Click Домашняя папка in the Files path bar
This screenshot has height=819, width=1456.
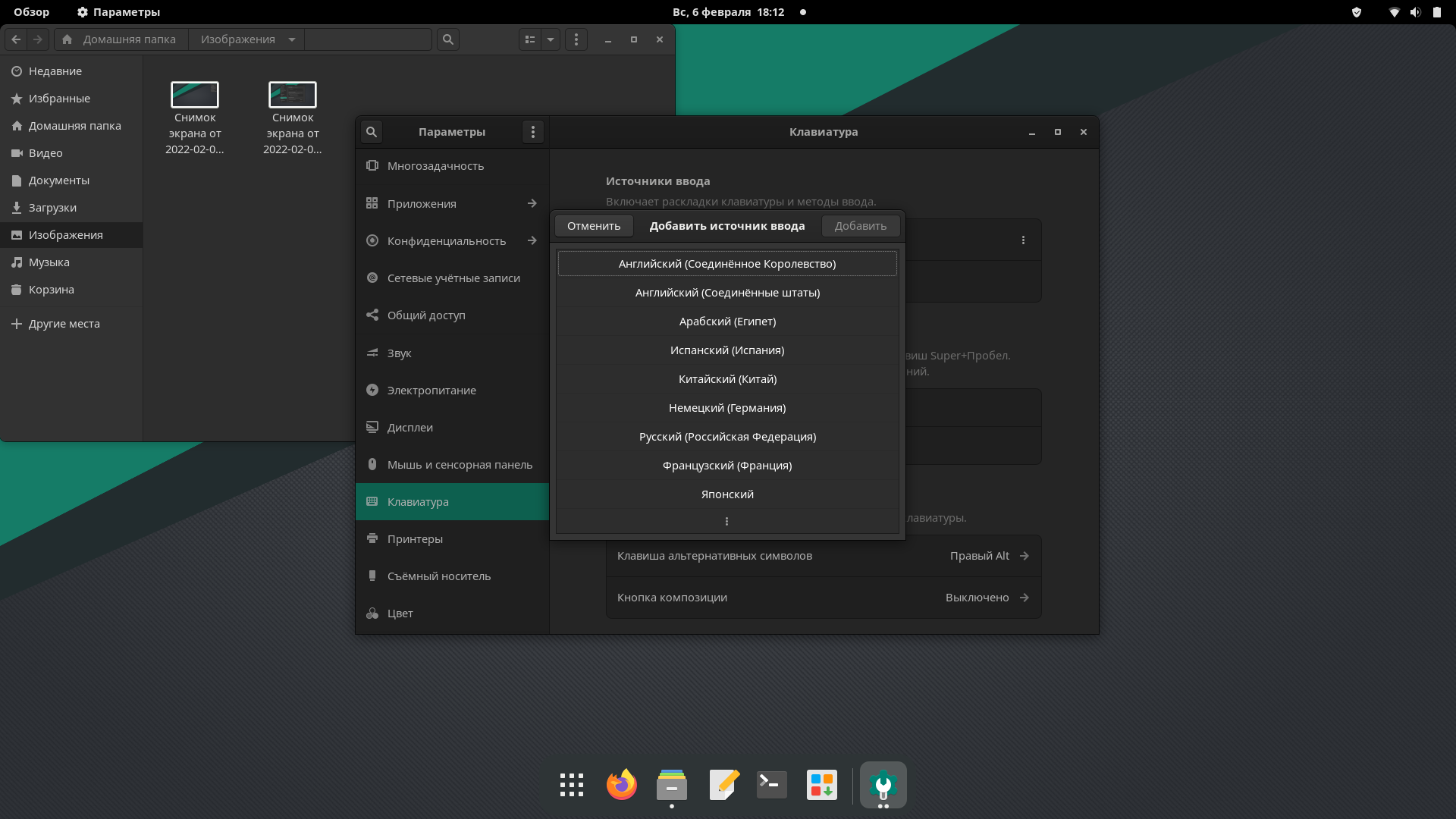coord(121,39)
